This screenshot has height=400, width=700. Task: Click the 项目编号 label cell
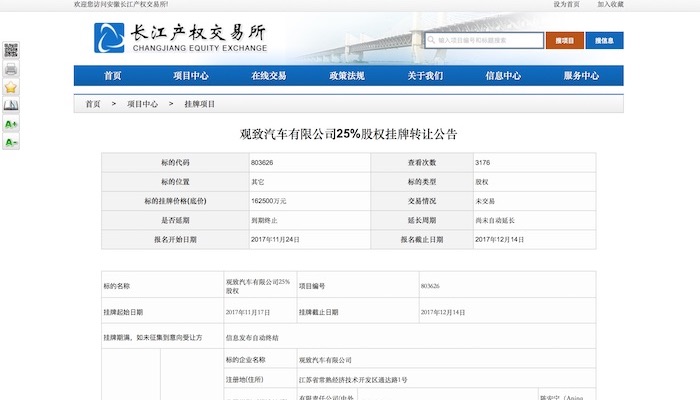(x=358, y=286)
